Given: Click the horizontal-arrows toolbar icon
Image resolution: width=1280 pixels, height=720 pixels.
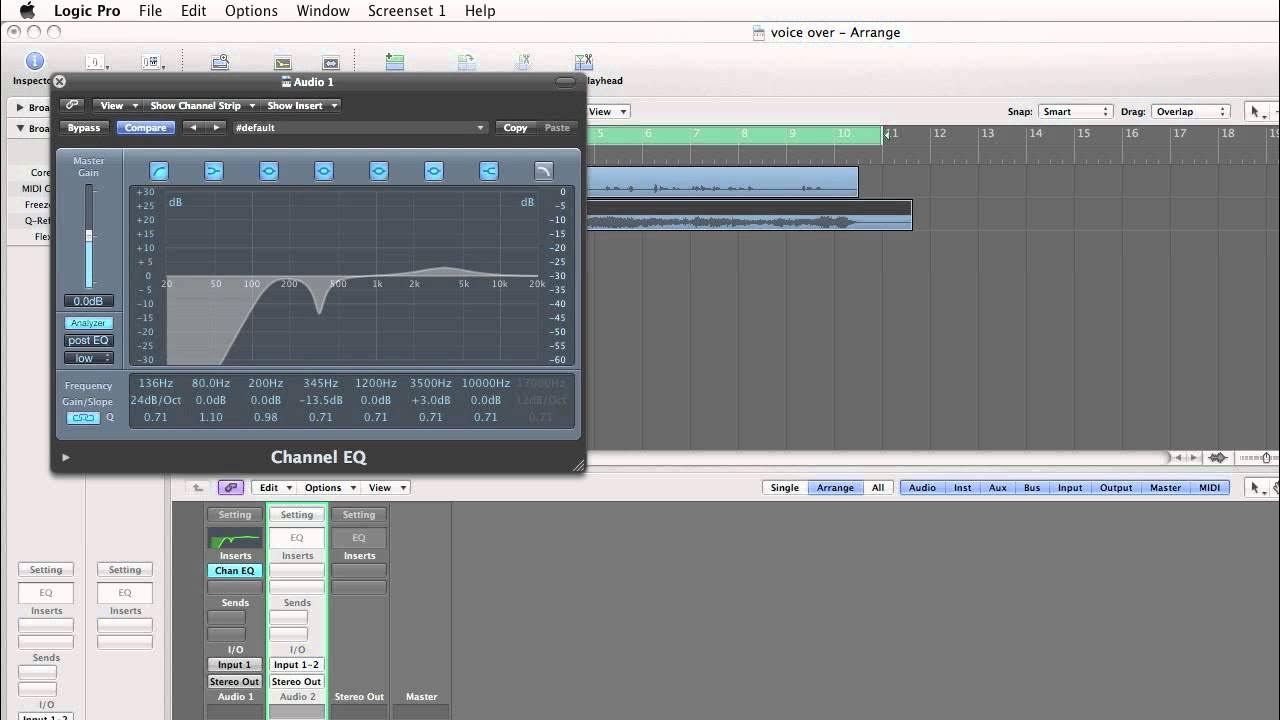Looking at the screenshot, I should point(331,63).
